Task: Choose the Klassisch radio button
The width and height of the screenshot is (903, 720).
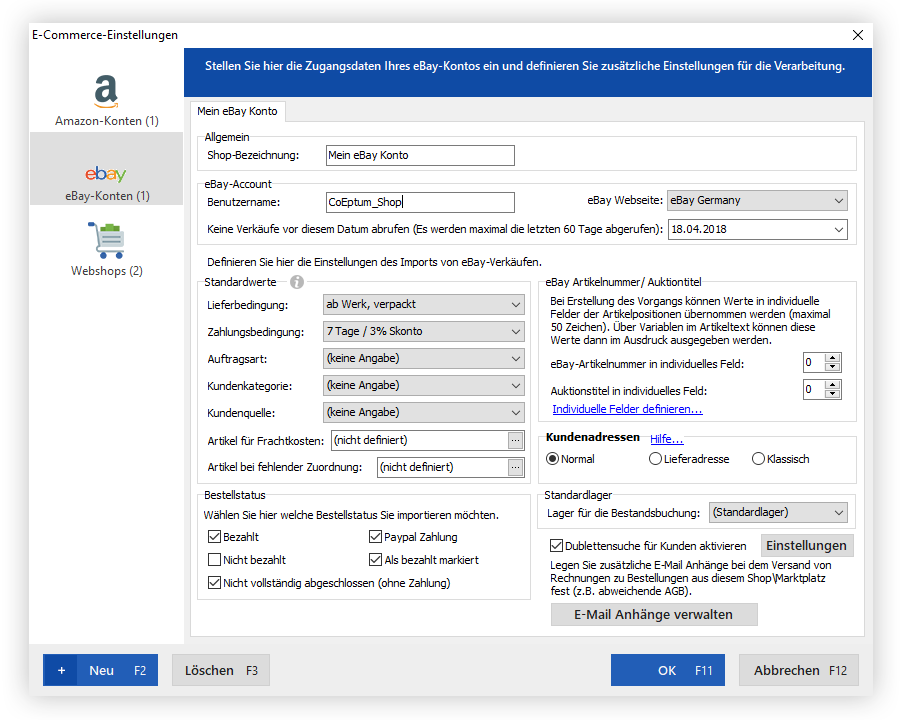Action: 758,459
